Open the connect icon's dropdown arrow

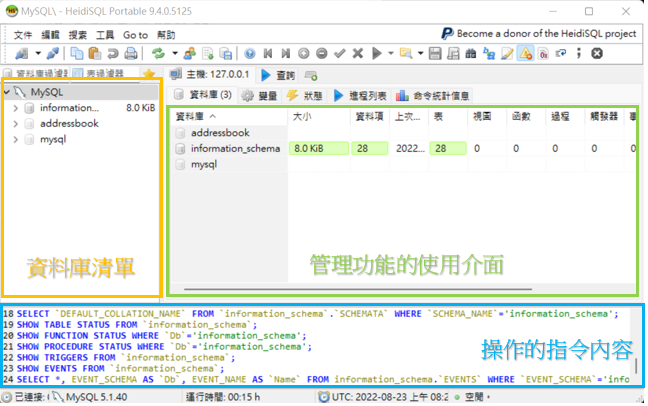click(38, 53)
